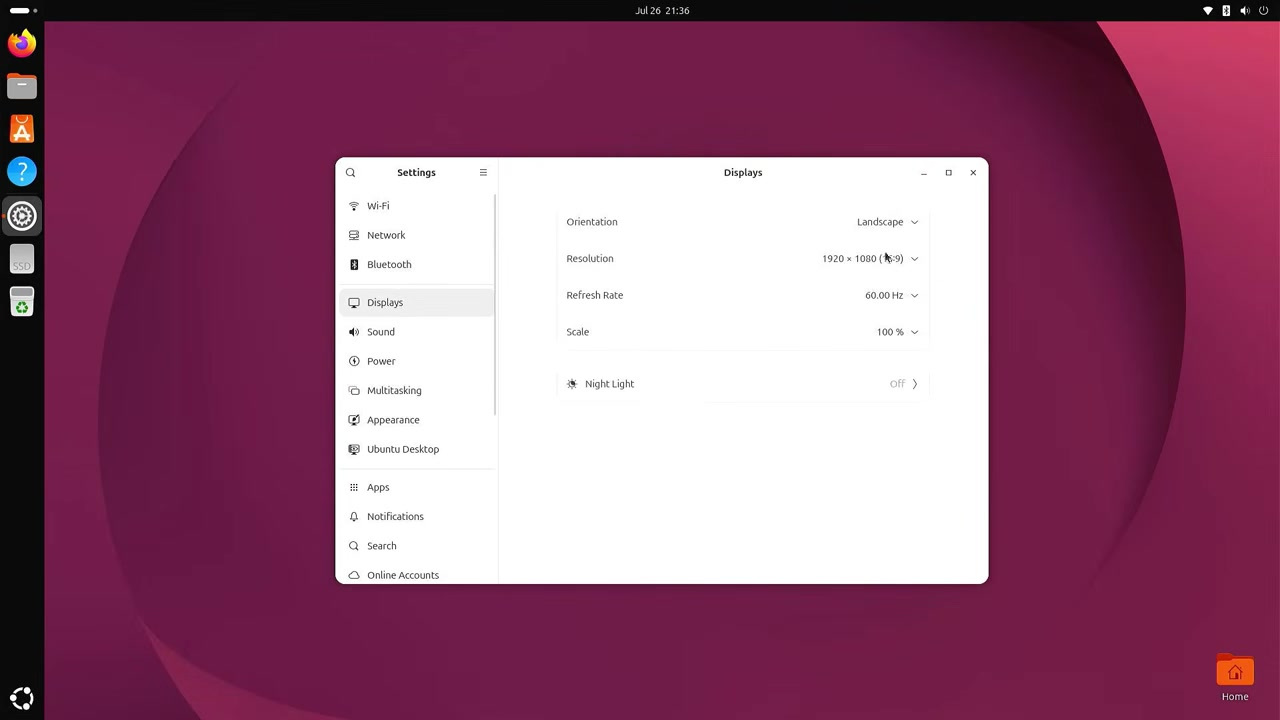Open Night Light settings chevron
The image size is (1280, 720).
[914, 384]
